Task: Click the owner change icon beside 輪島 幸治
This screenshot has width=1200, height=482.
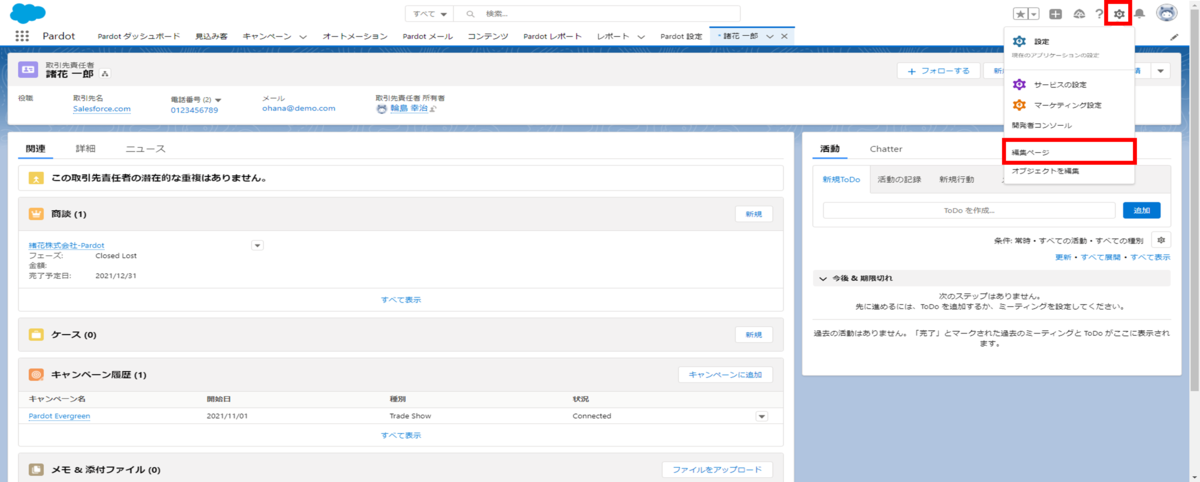Action: [x=433, y=110]
